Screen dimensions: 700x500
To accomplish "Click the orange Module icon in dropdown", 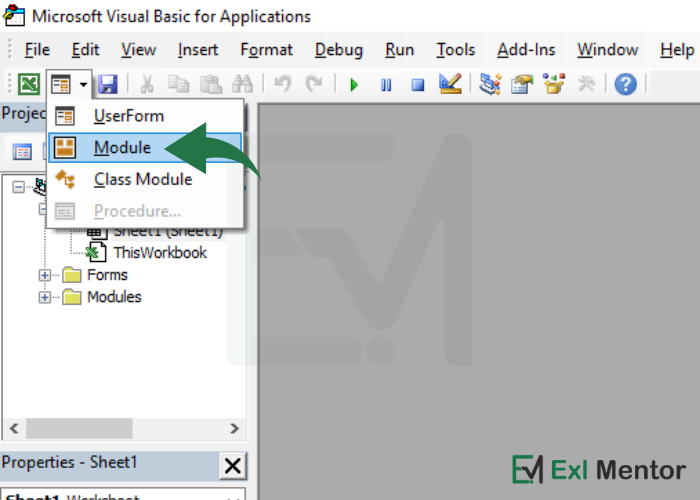I will pyautogui.click(x=65, y=148).
